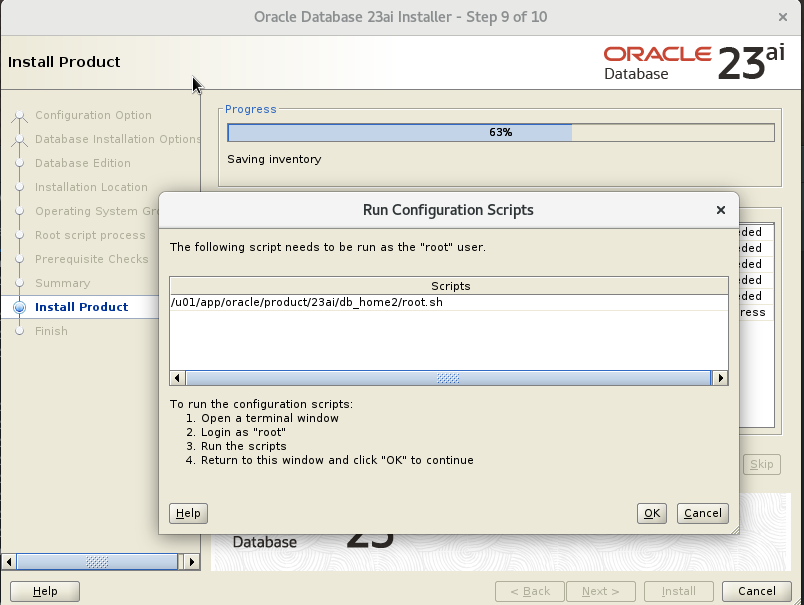Cancel the Run Configuration Scripts dialog

[702, 513]
